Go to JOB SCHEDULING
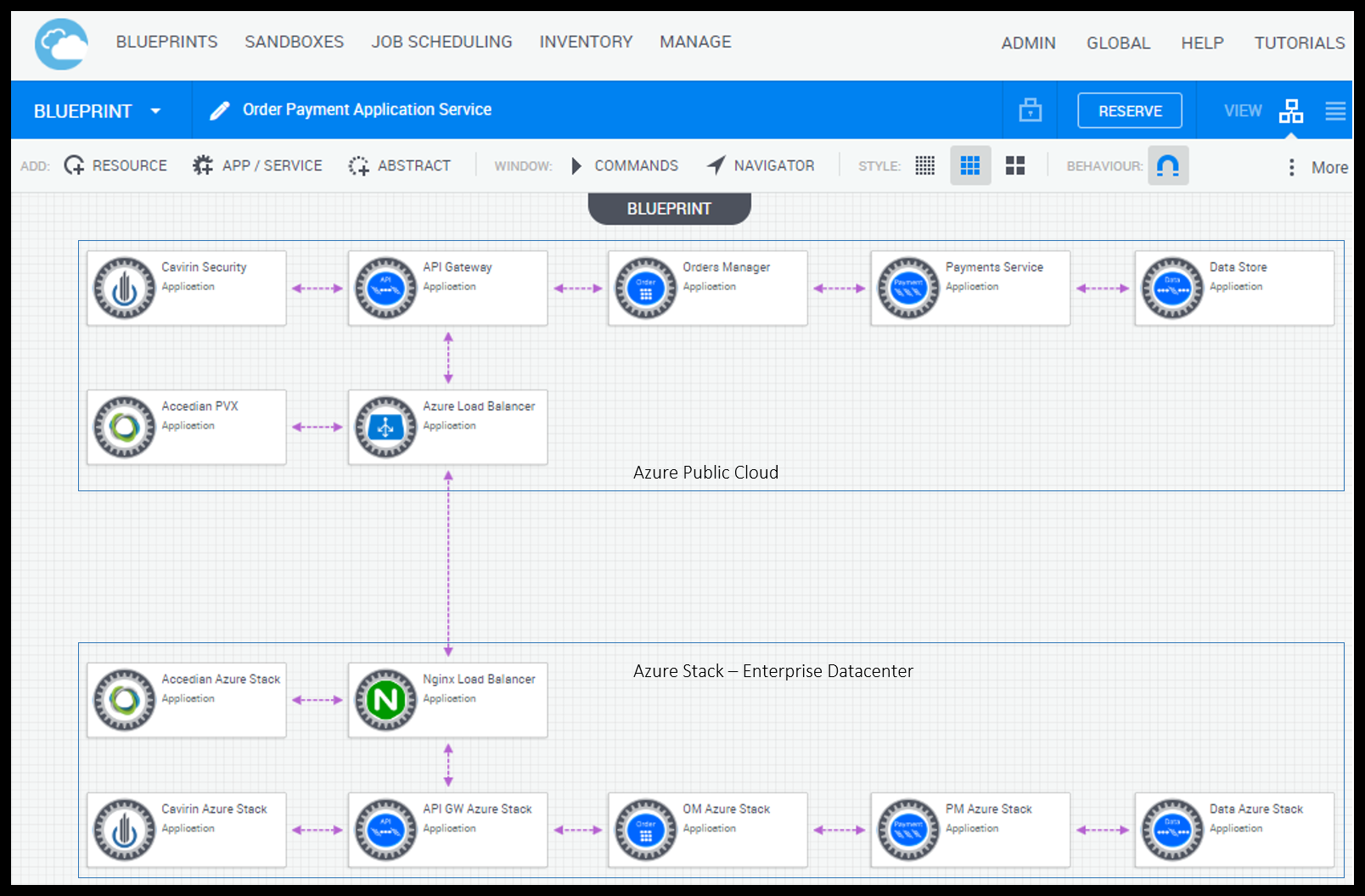 click(x=441, y=42)
